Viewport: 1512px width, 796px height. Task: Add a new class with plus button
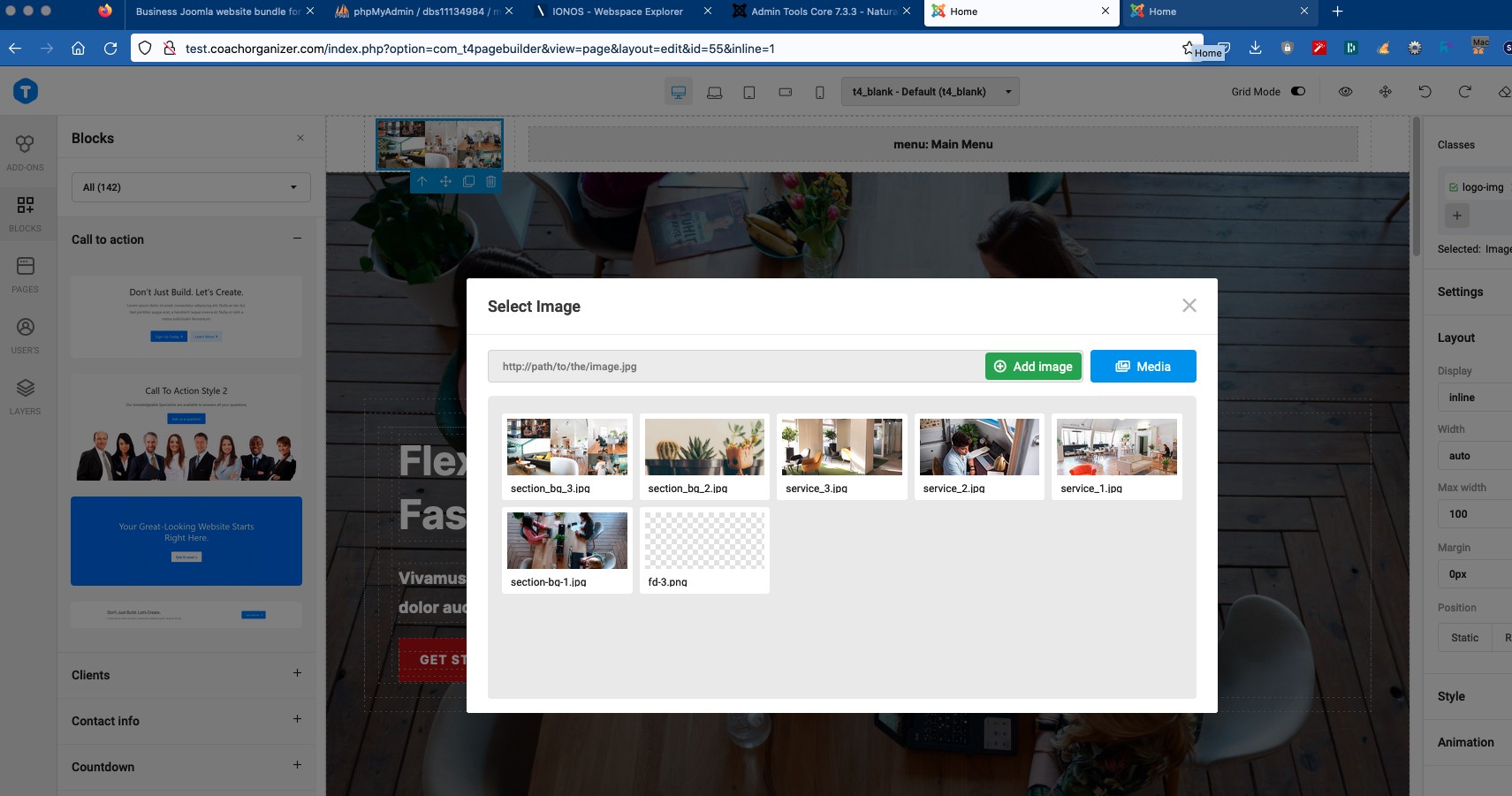1457,215
